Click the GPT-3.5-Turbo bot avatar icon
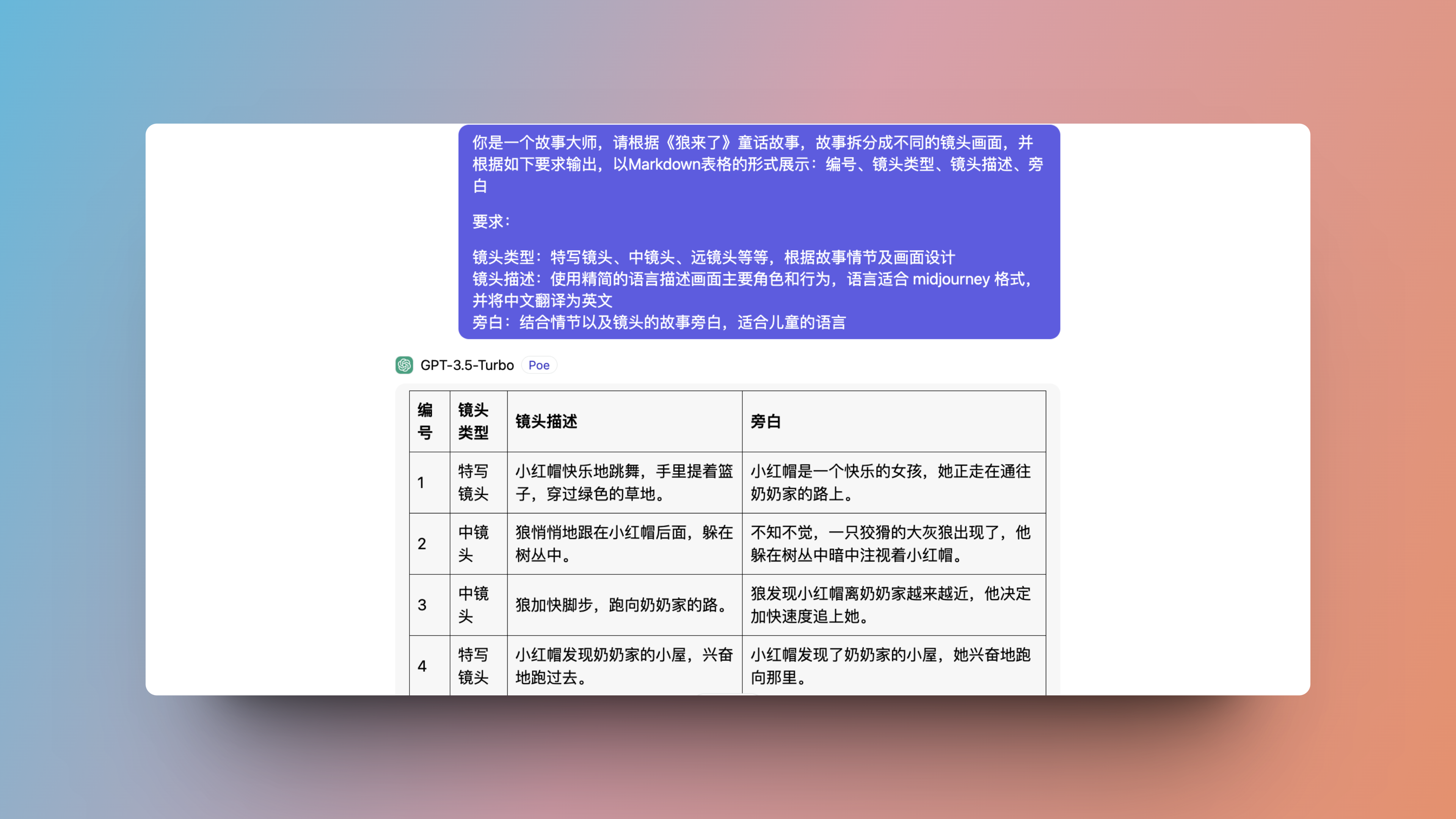Screen dimensions: 1456x819 tap(405, 365)
